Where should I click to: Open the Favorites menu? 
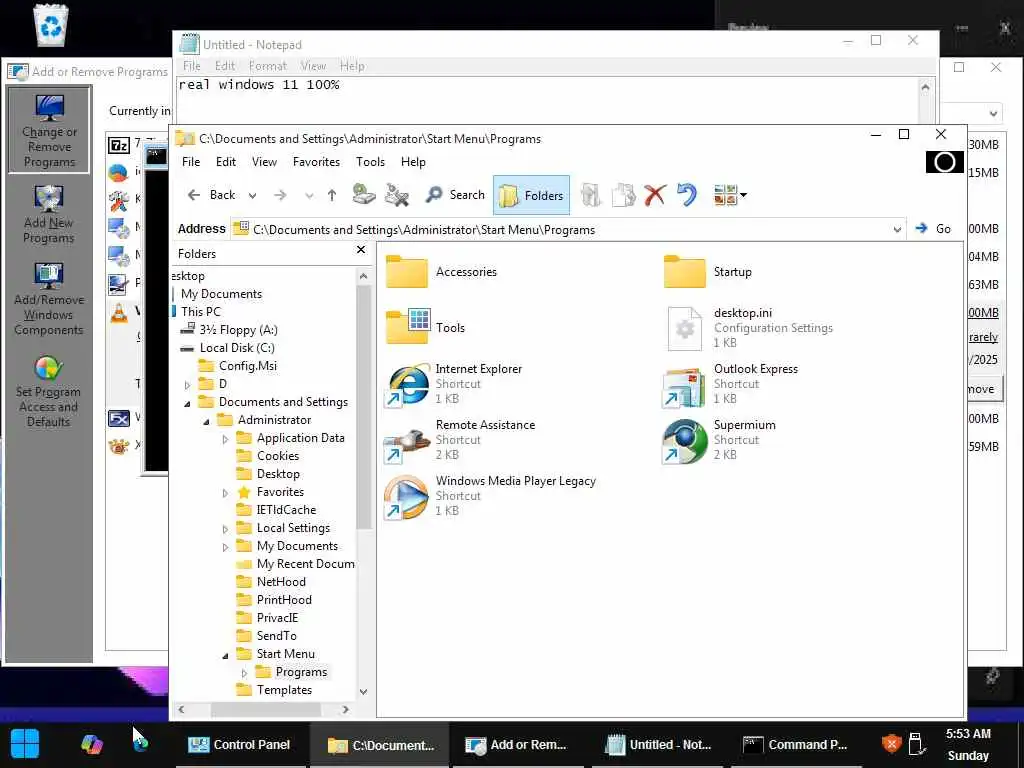[x=316, y=162]
